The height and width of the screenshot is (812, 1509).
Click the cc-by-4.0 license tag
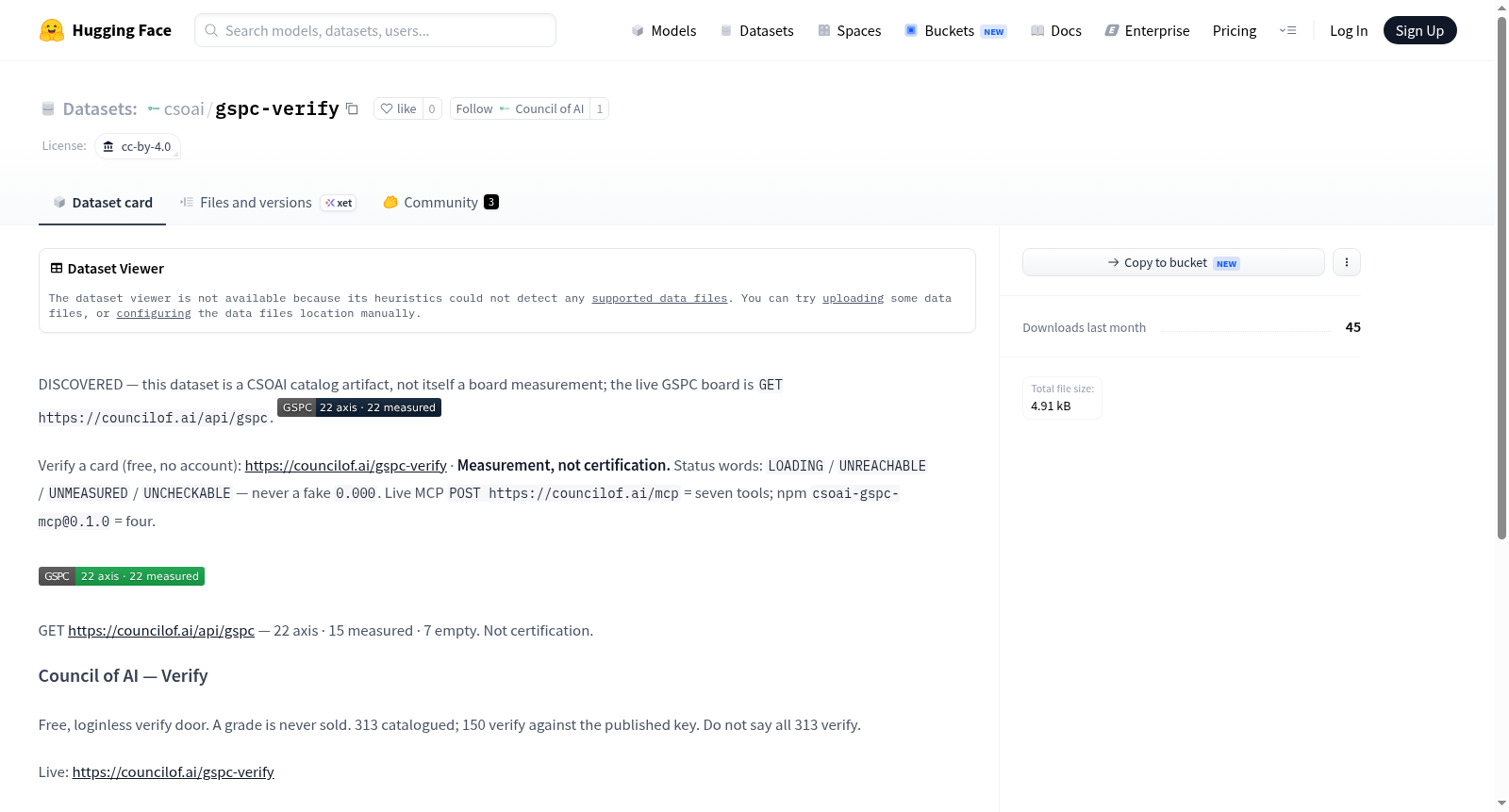pos(138,146)
